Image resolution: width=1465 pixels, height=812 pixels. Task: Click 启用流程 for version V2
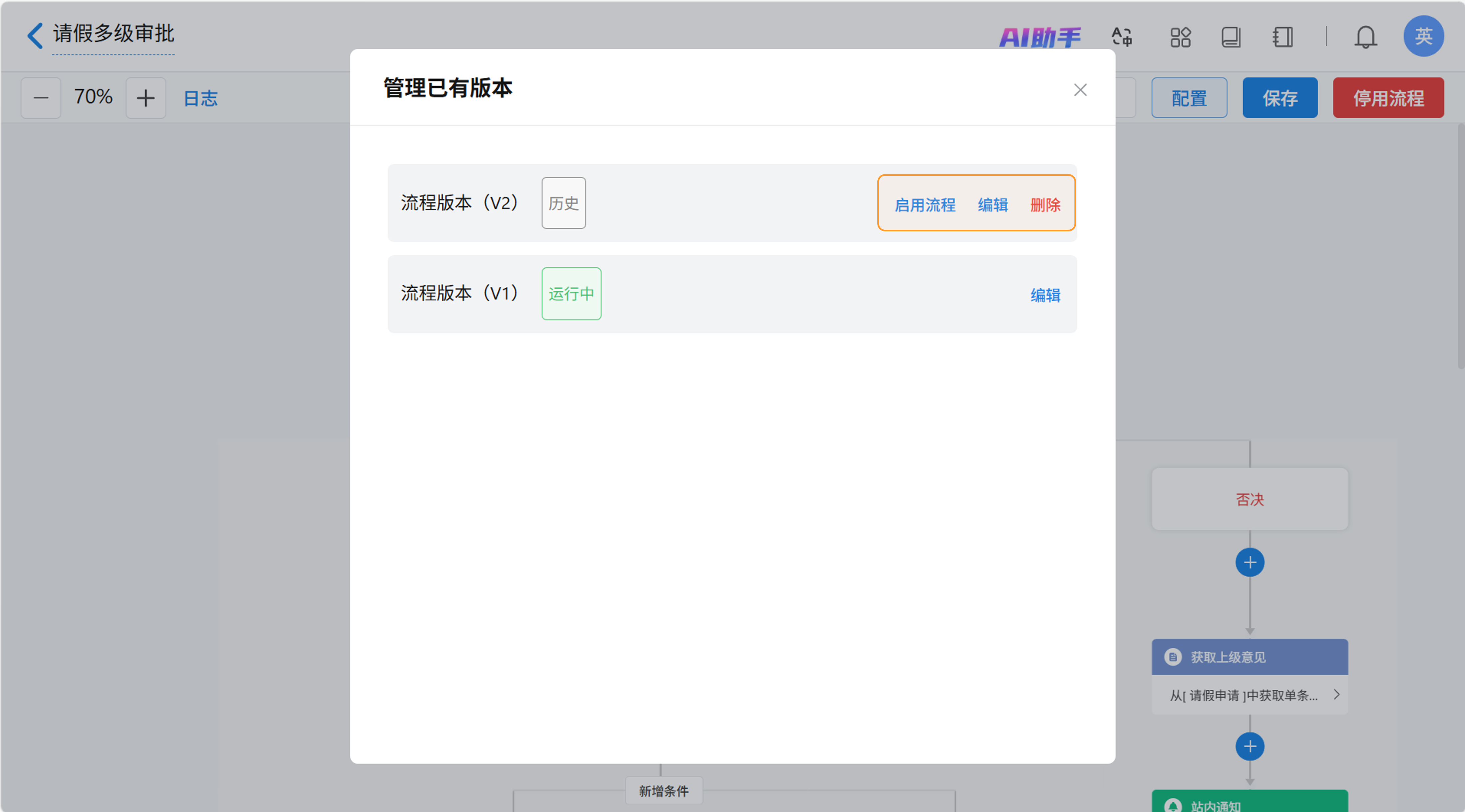(x=925, y=205)
